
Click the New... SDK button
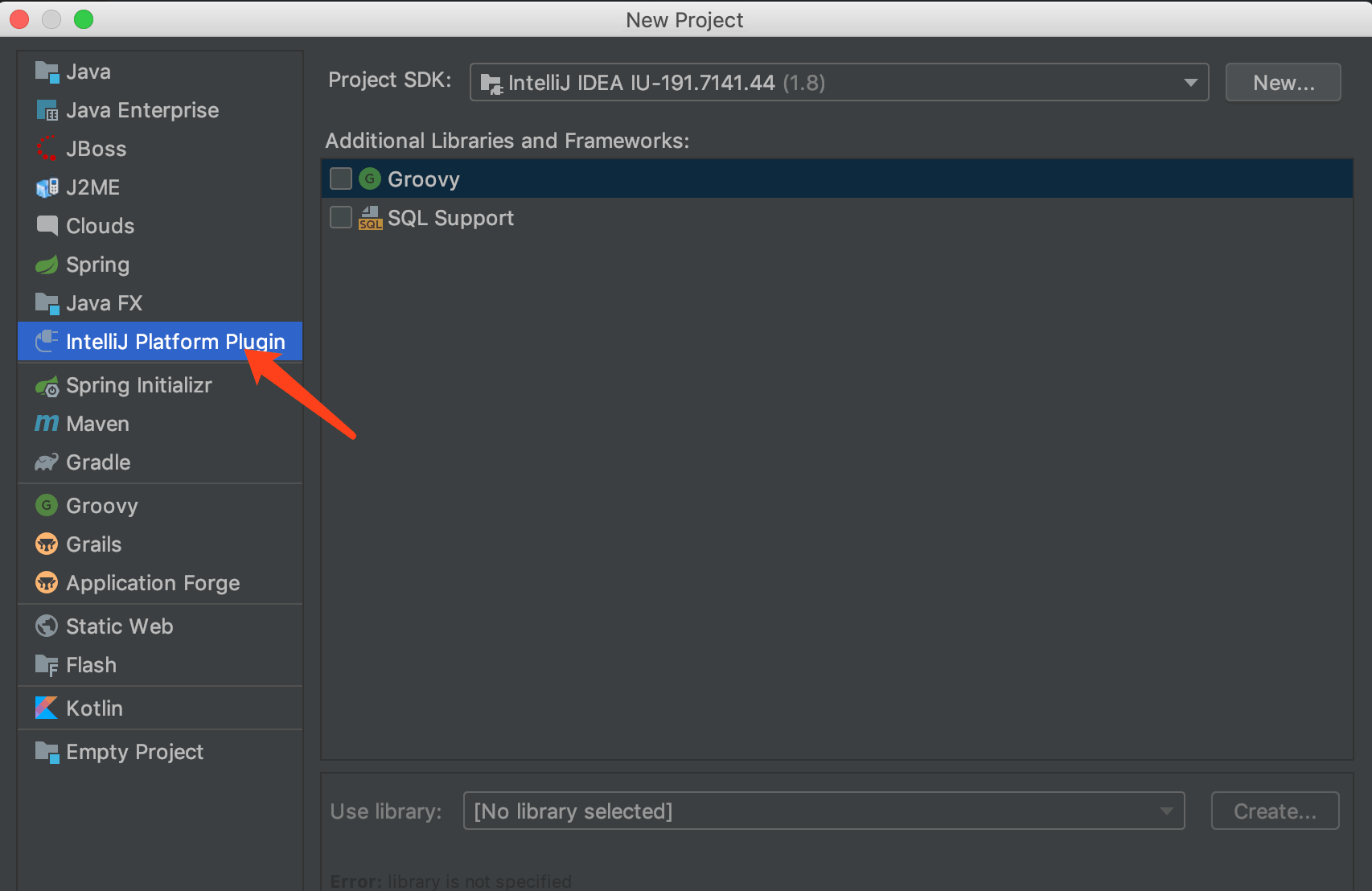(x=1284, y=82)
